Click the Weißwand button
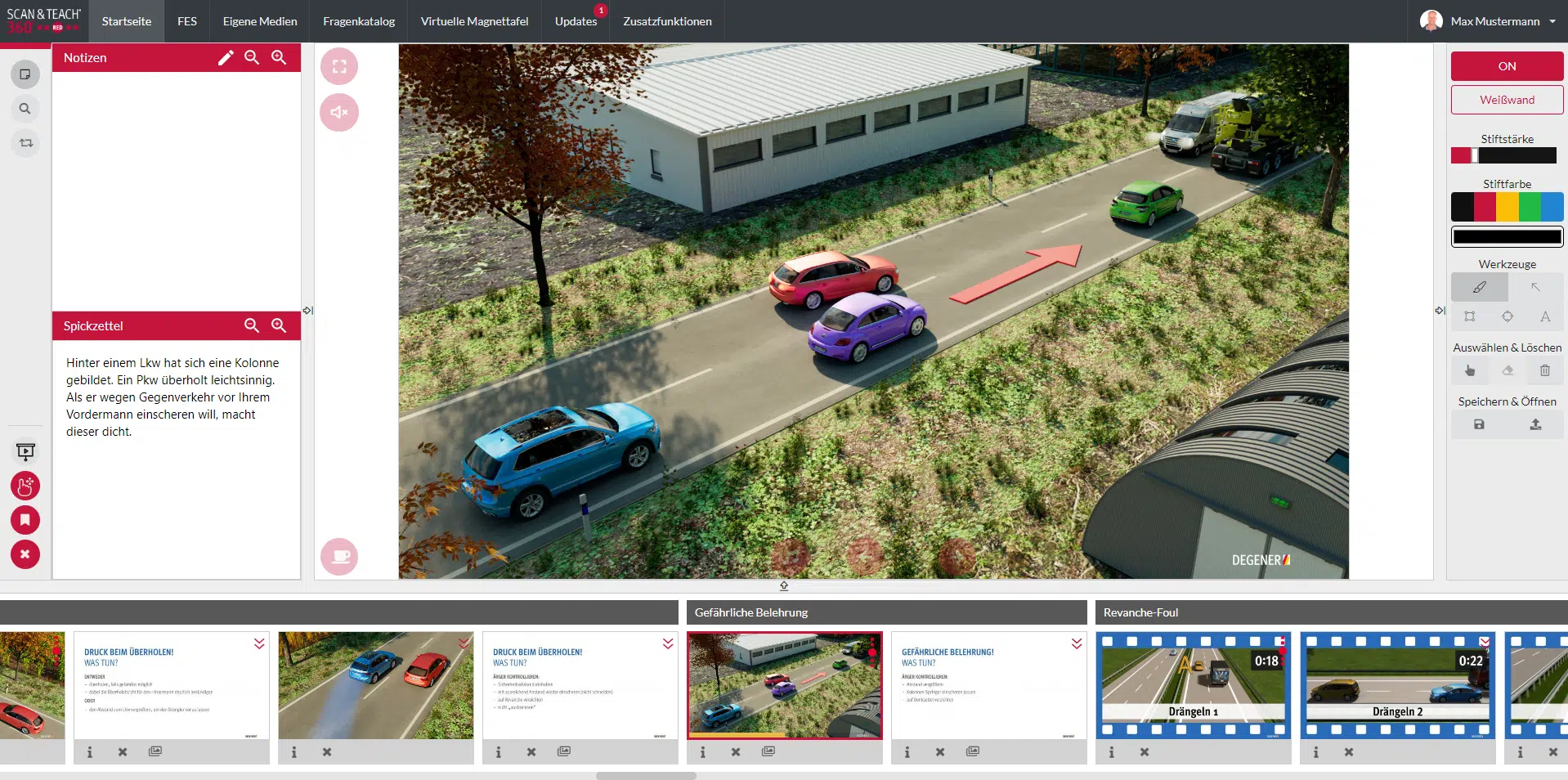The width and height of the screenshot is (1568, 780). point(1507,100)
